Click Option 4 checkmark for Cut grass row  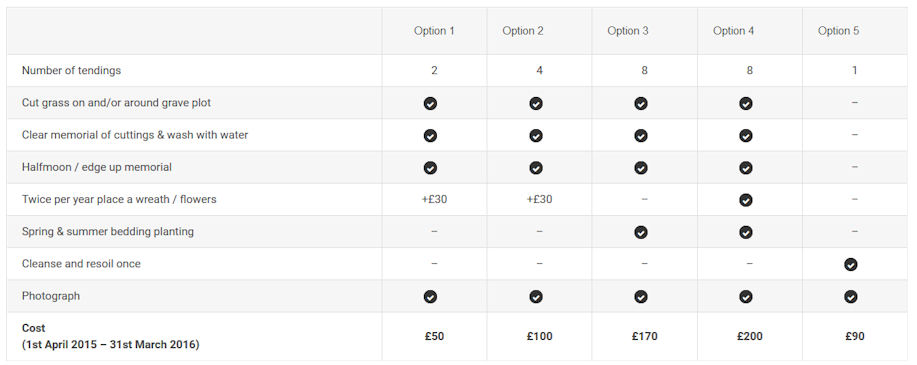pyautogui.click(x=746, y=104)
